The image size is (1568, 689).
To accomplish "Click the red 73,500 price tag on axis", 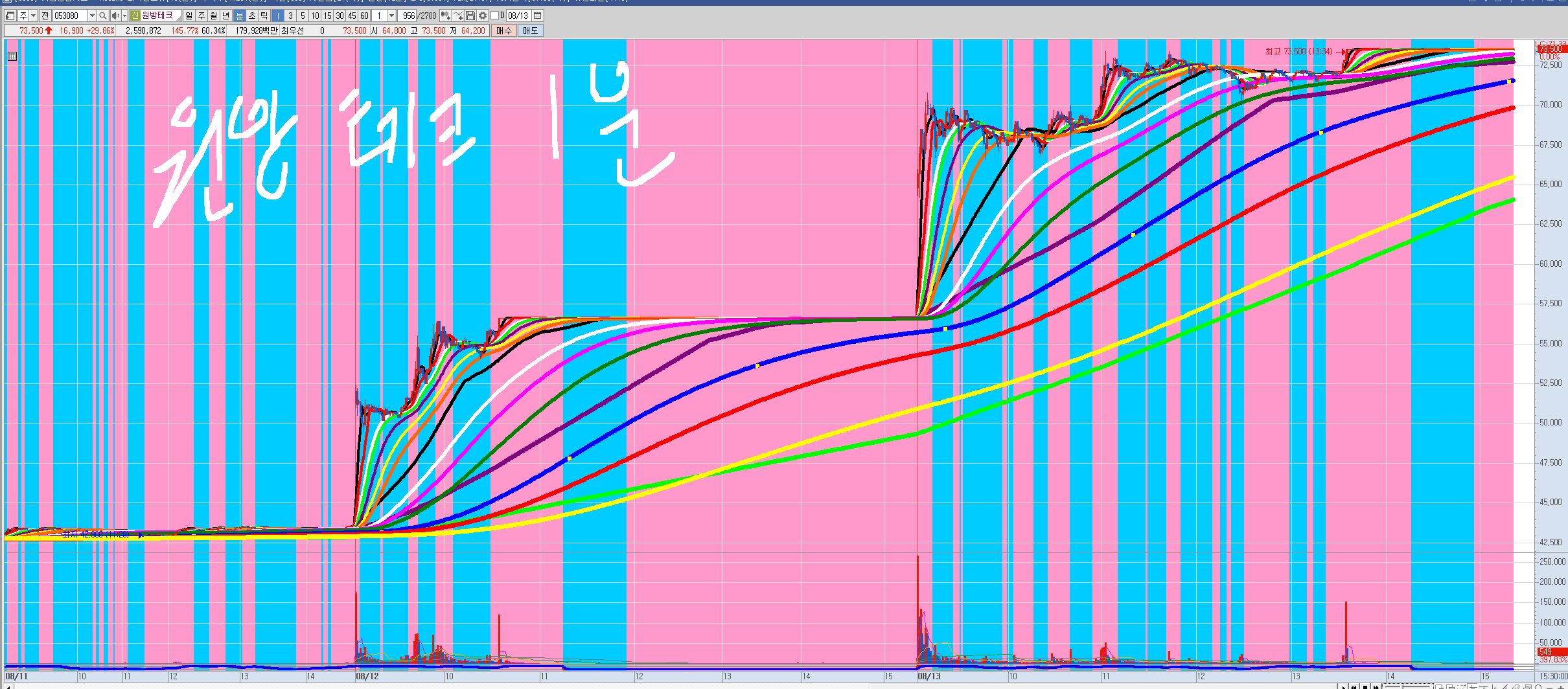I will pos(1551,49).
